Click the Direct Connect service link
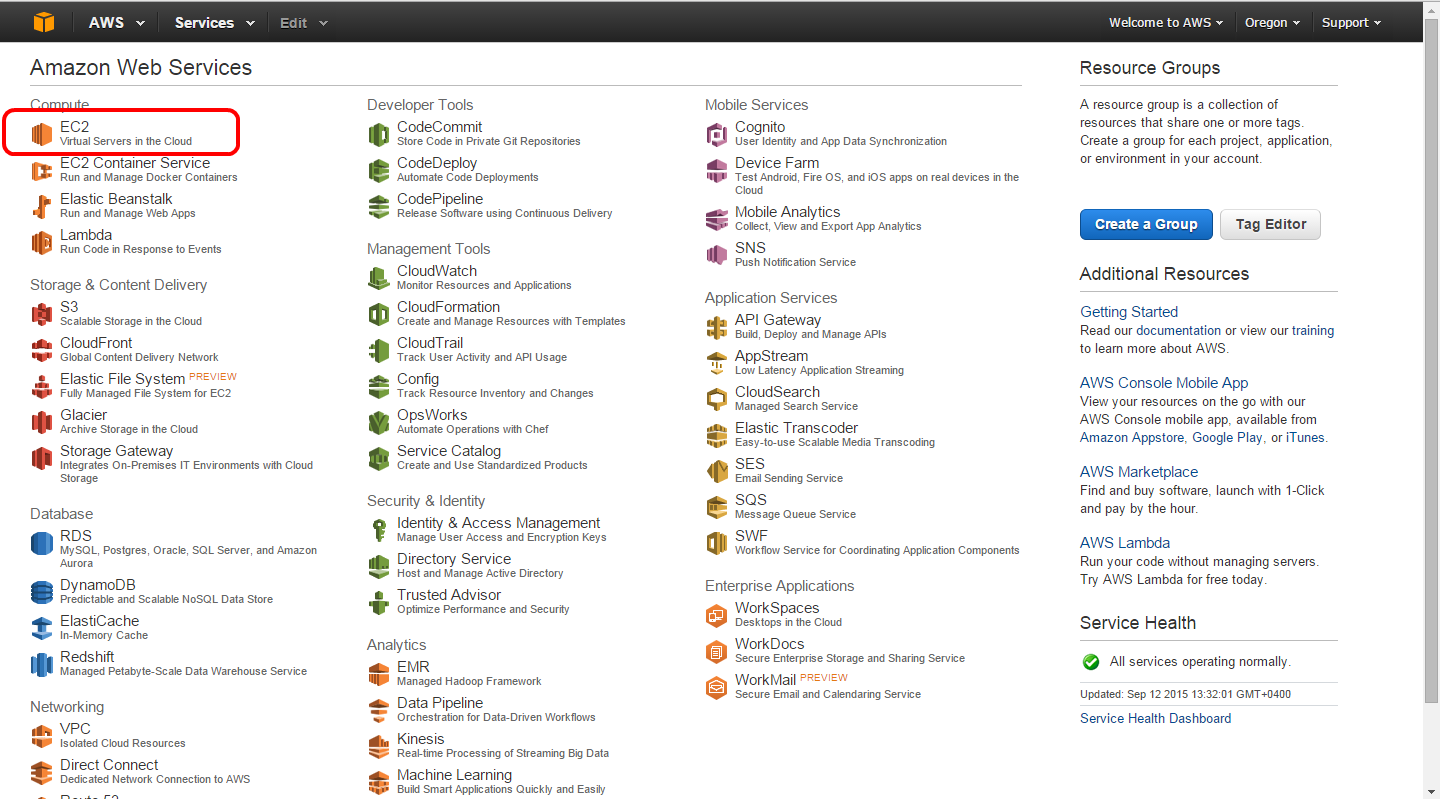 (x=109, y=765)
